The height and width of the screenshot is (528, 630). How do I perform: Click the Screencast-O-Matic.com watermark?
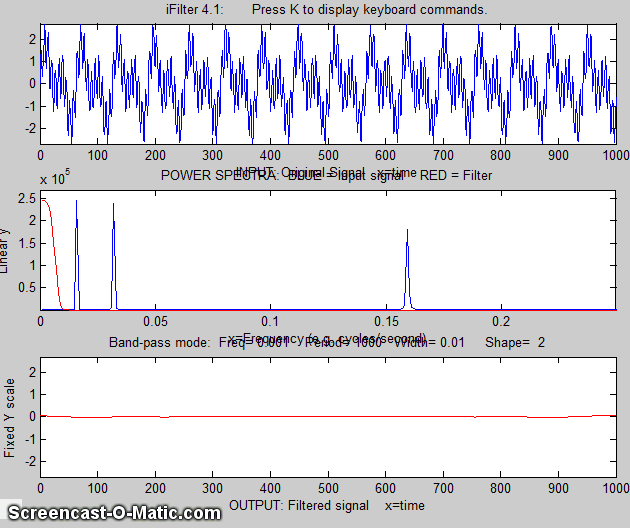[x=110, y=513]
